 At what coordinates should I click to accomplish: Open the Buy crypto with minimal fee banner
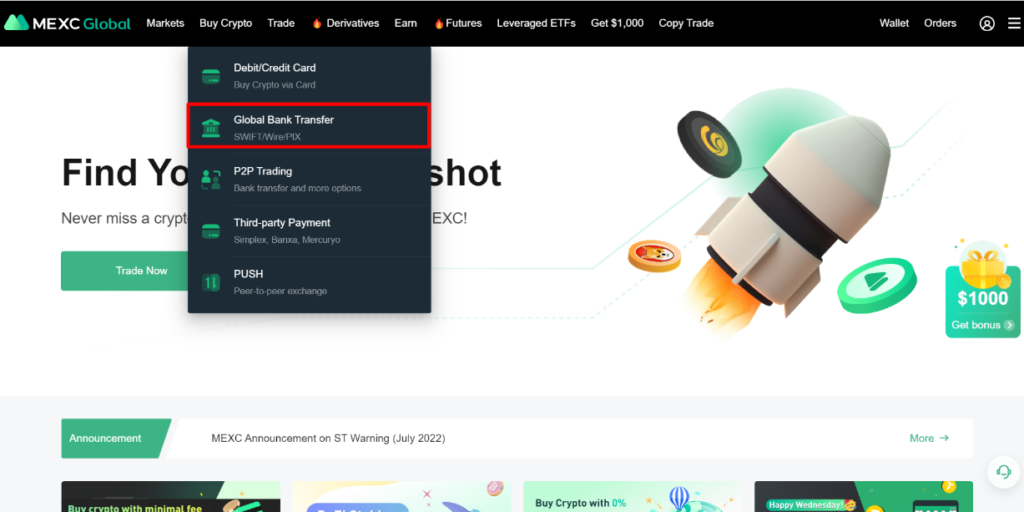pos(170,496)
